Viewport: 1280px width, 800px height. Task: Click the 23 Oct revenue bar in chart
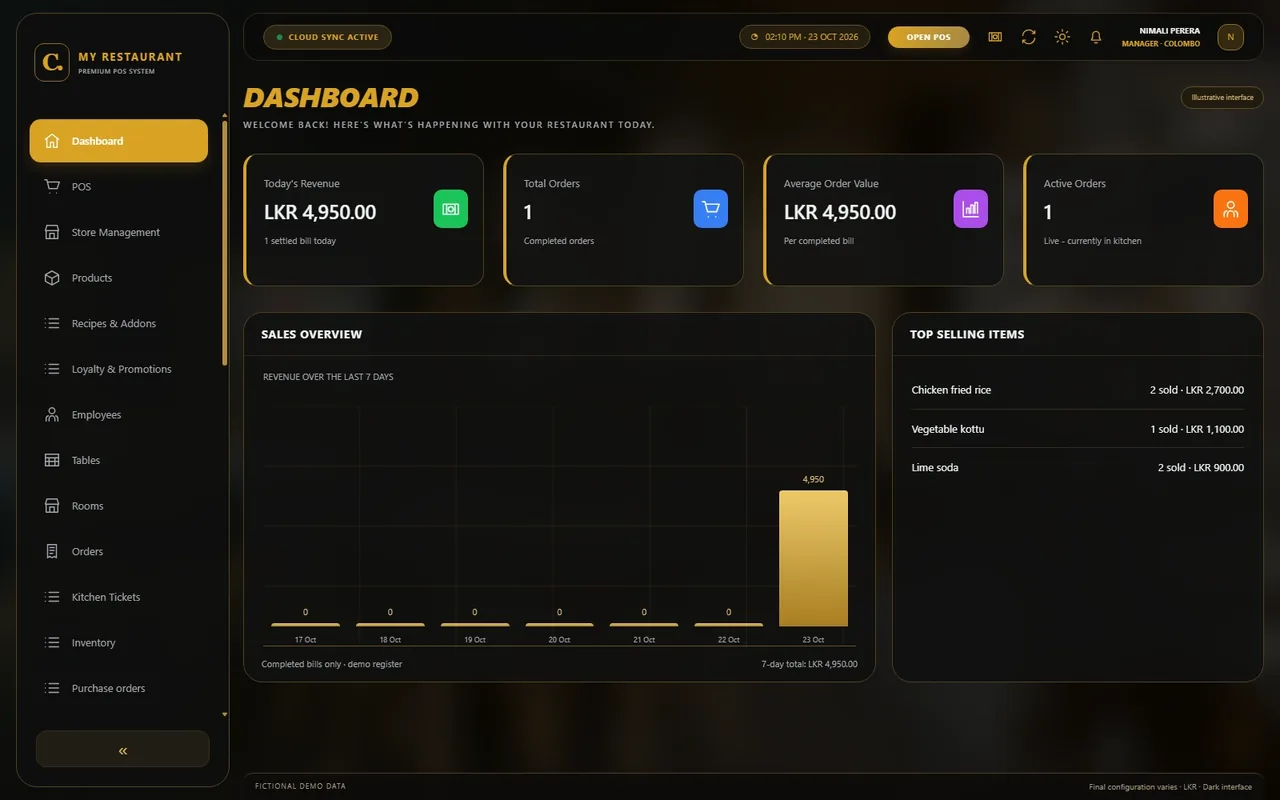coord(813,558)
